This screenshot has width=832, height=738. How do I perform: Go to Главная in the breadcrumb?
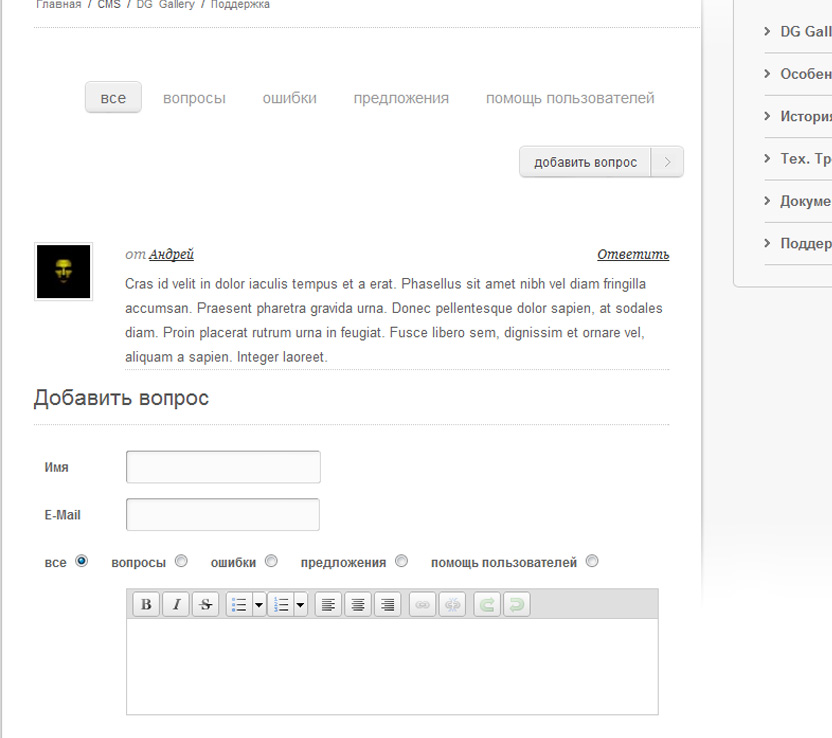(x=59, y=4)
